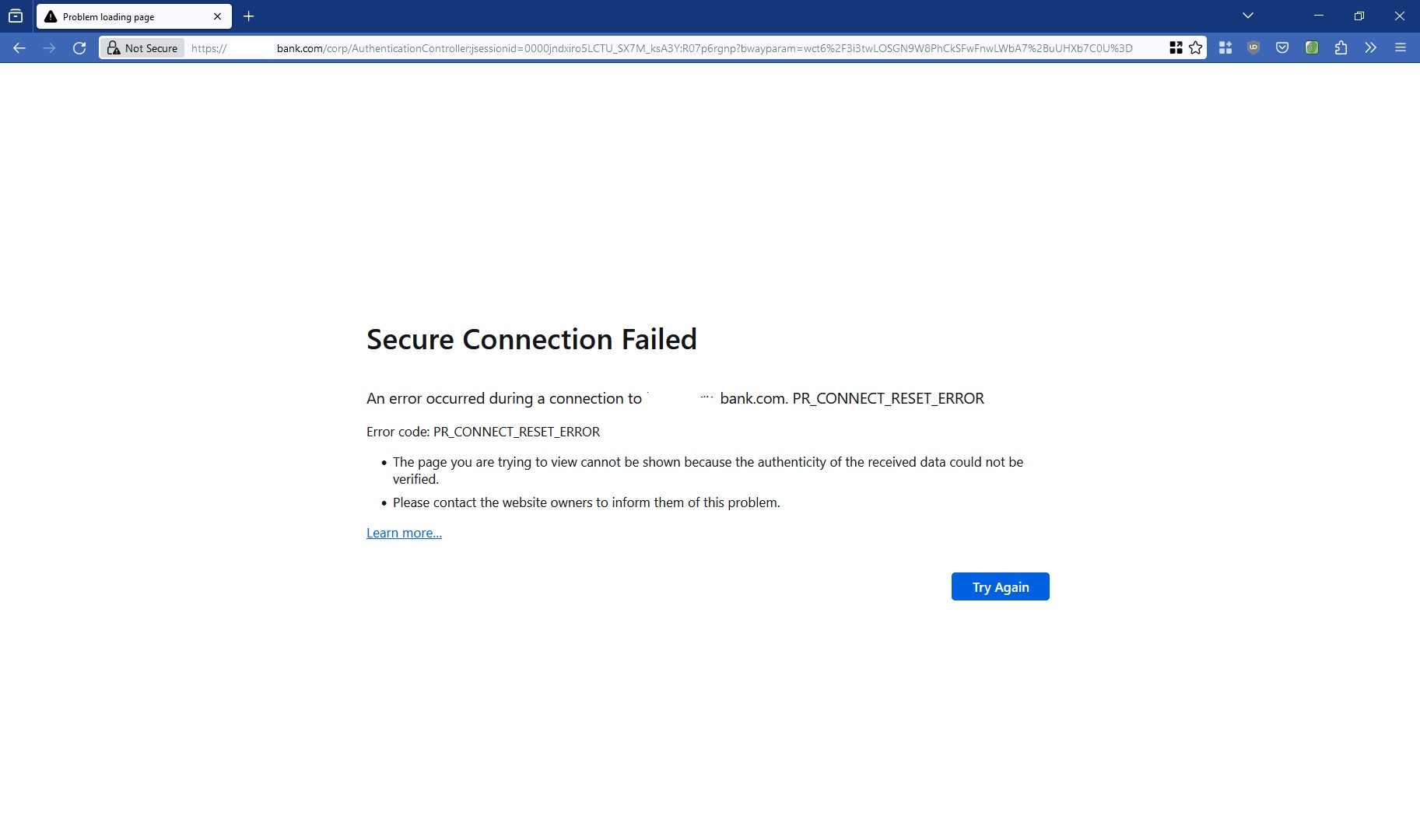
Task: Open the list-all-tabs chevron
Action: point(1246,16)
